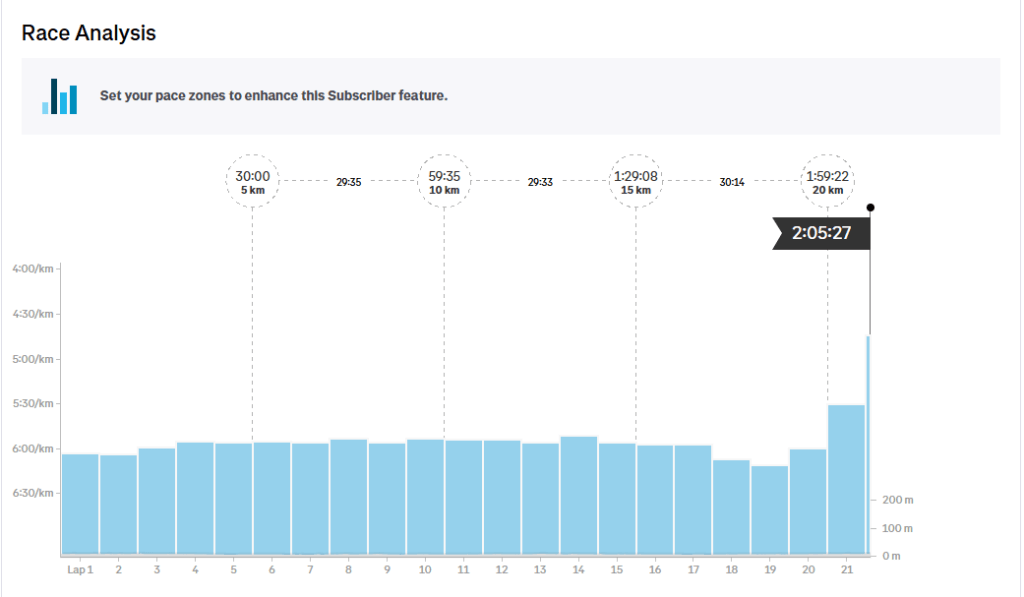Click the Race Analysis heading
This screenshot has height=597, width=1024.
[x=89, y=33]
